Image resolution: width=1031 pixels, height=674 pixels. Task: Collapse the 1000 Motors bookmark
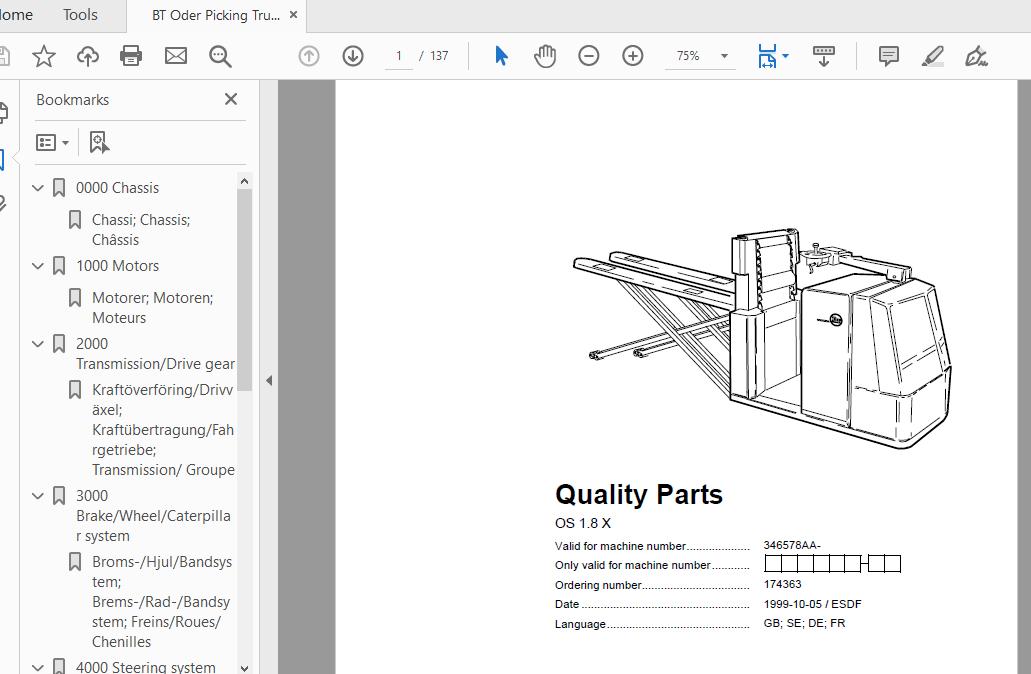(38, 266)
